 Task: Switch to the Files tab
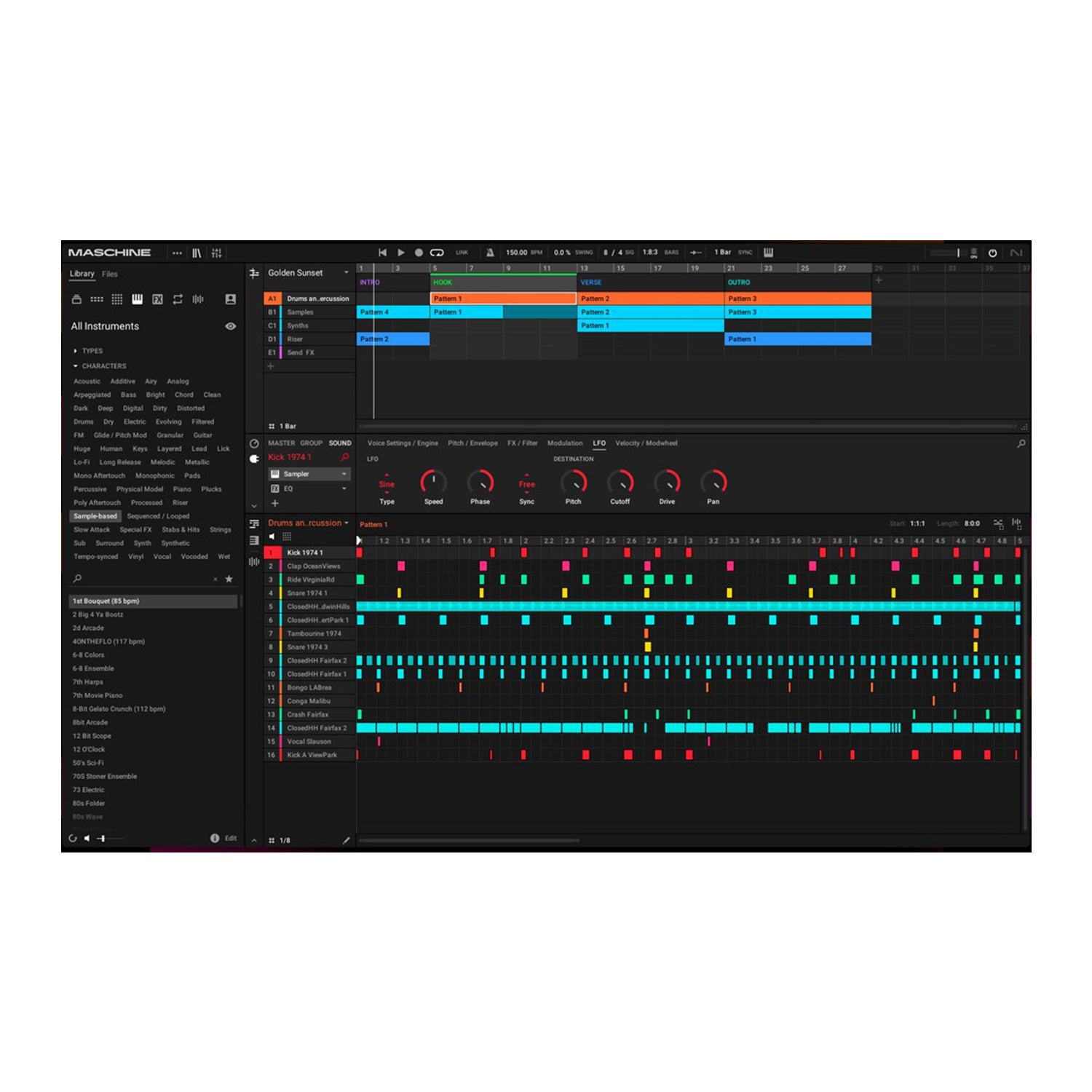(110, 274)
